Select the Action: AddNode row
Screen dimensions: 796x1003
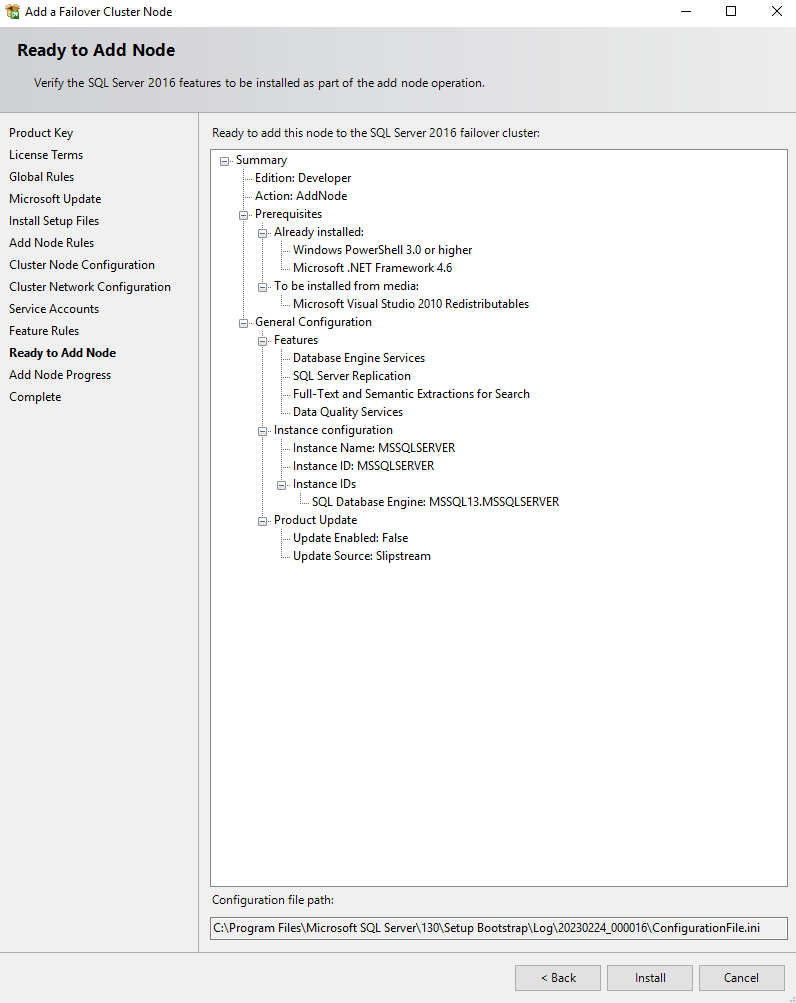(x=301, y=196)
